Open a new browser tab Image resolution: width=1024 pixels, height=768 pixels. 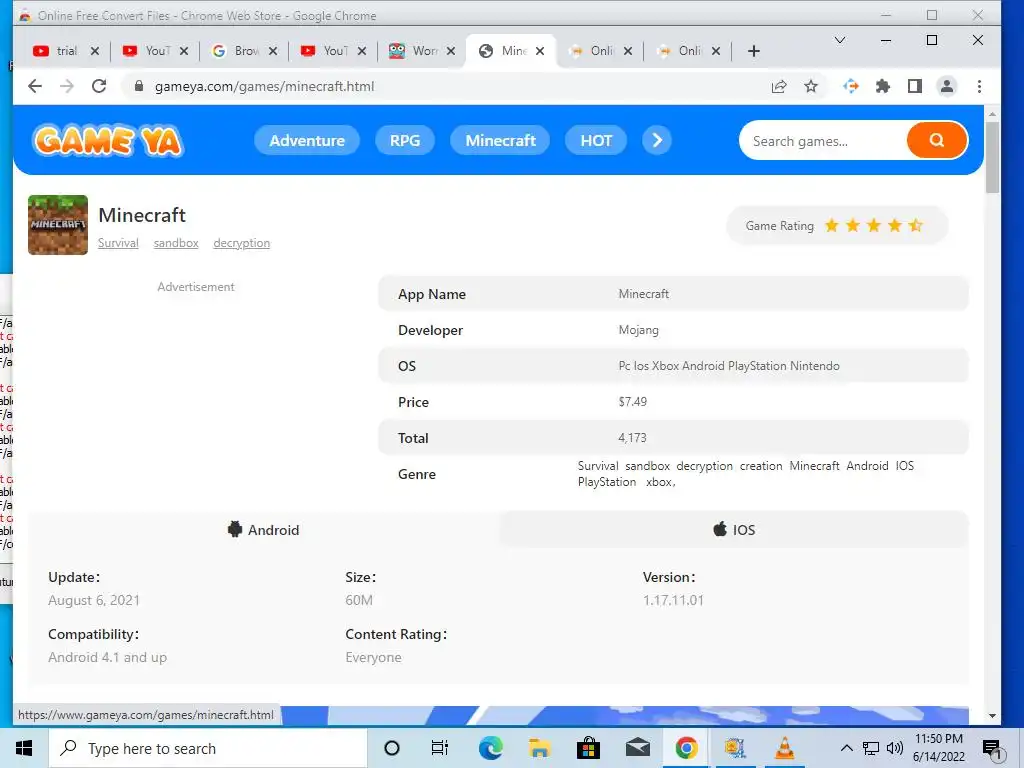(753, 51)
